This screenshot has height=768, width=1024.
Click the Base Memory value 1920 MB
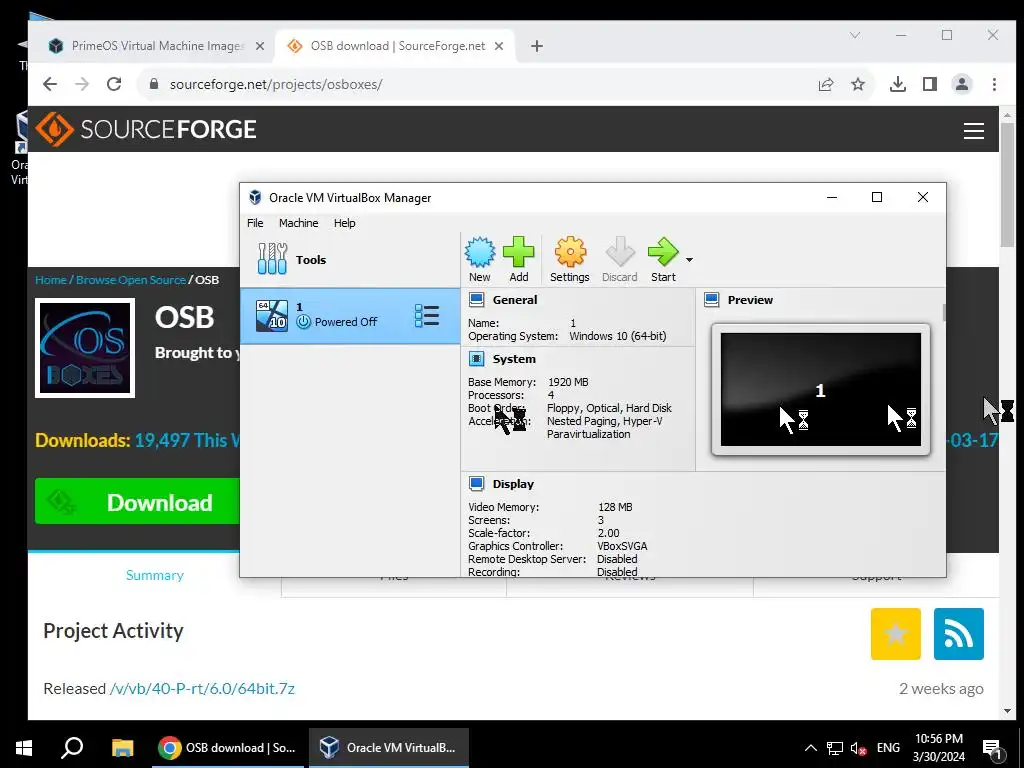(x=568, y=382)
